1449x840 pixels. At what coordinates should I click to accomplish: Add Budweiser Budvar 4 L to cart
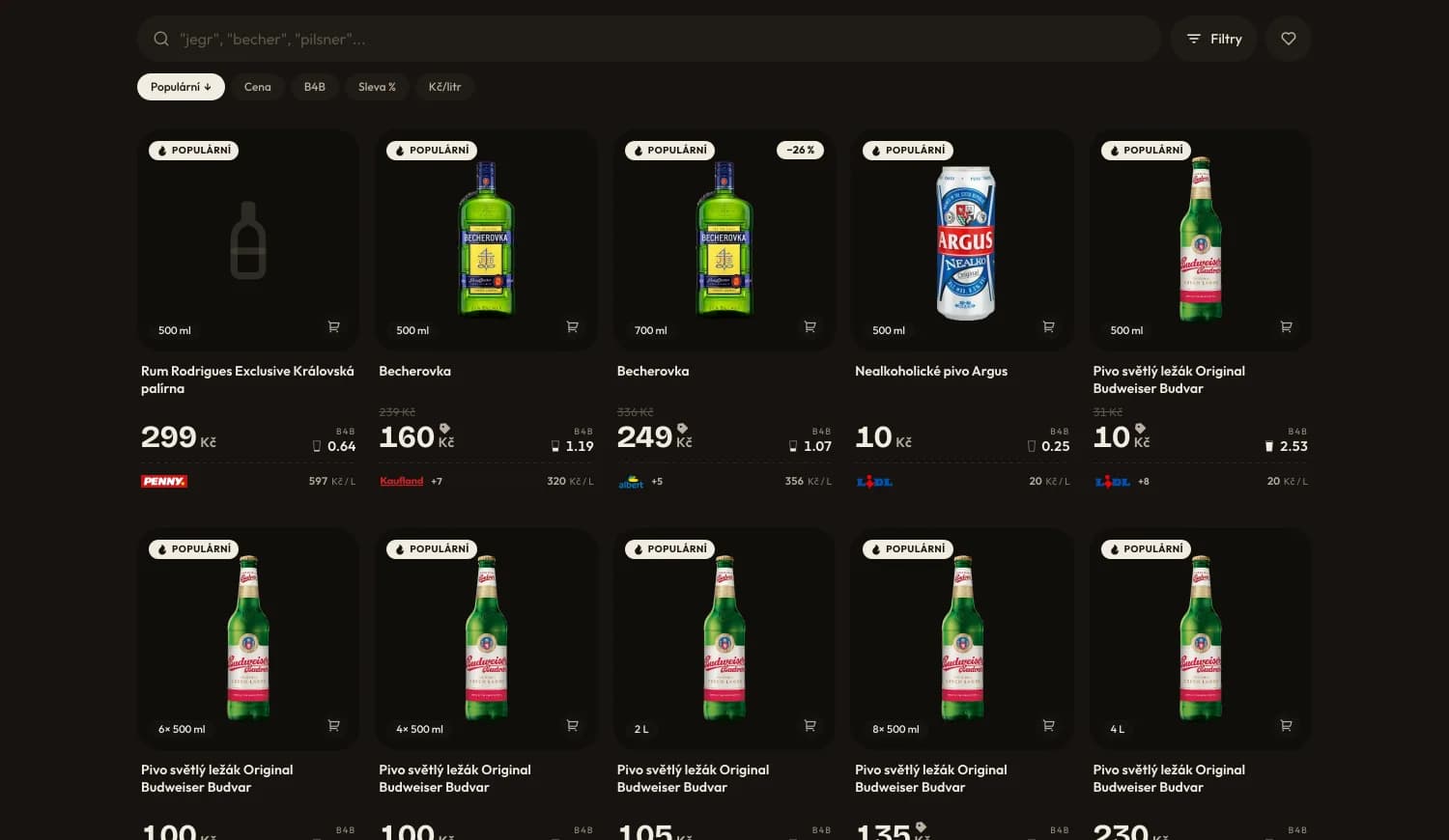(x=1286, y=726)
